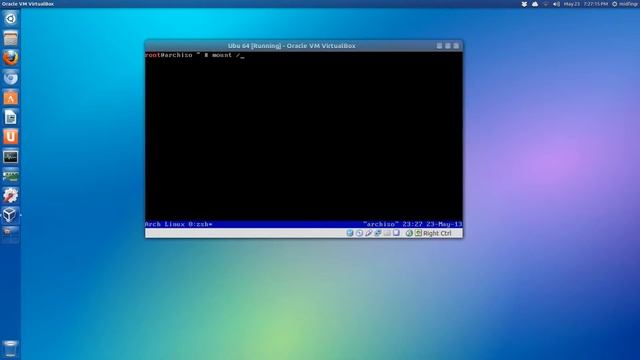Viewport: 640px width, 360px height.
Task: Open Ubuntu Software Center orange bag icon
Action: pos(11,98)
